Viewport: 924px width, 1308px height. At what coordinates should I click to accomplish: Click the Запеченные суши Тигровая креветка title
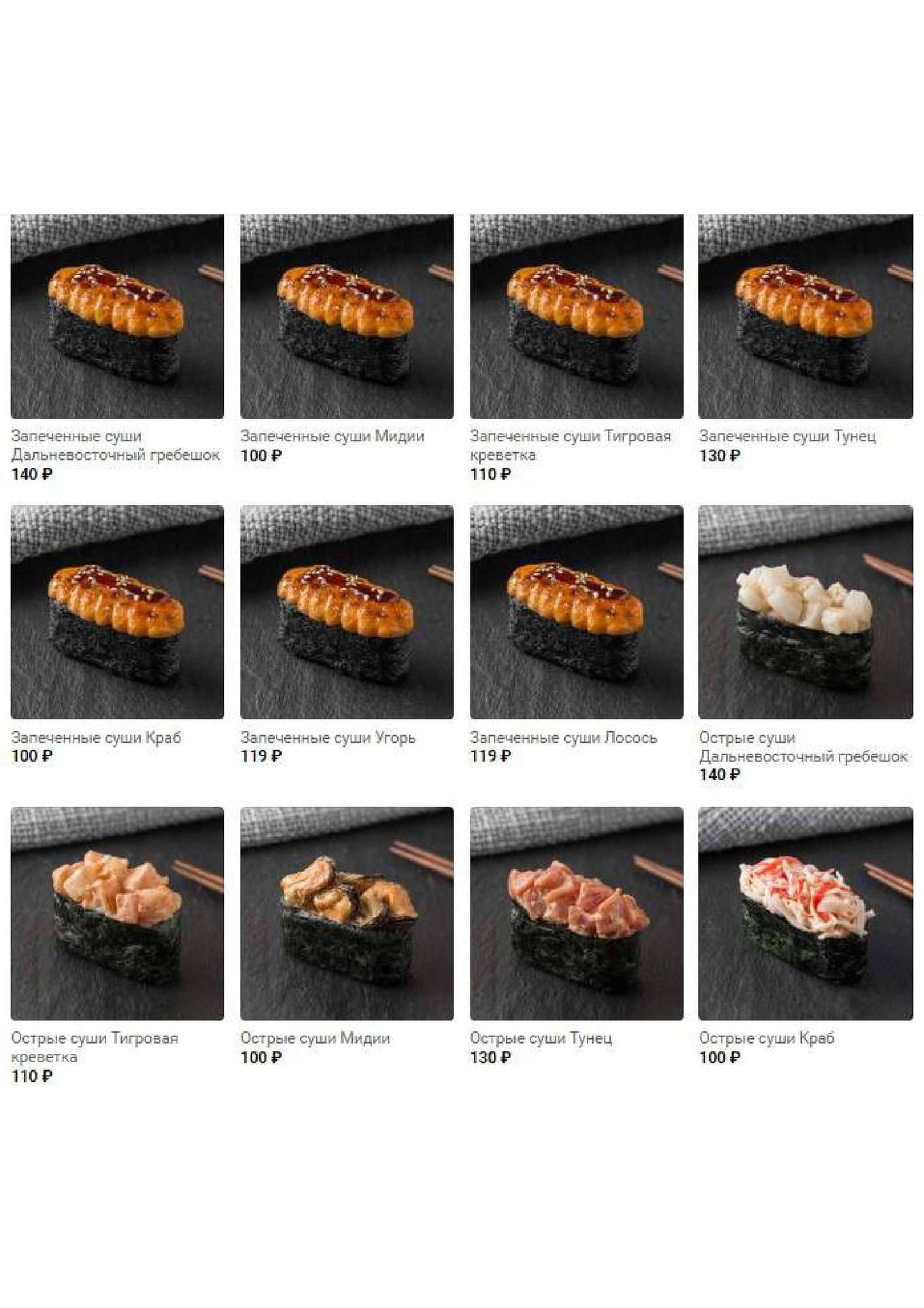coord(570,446)
